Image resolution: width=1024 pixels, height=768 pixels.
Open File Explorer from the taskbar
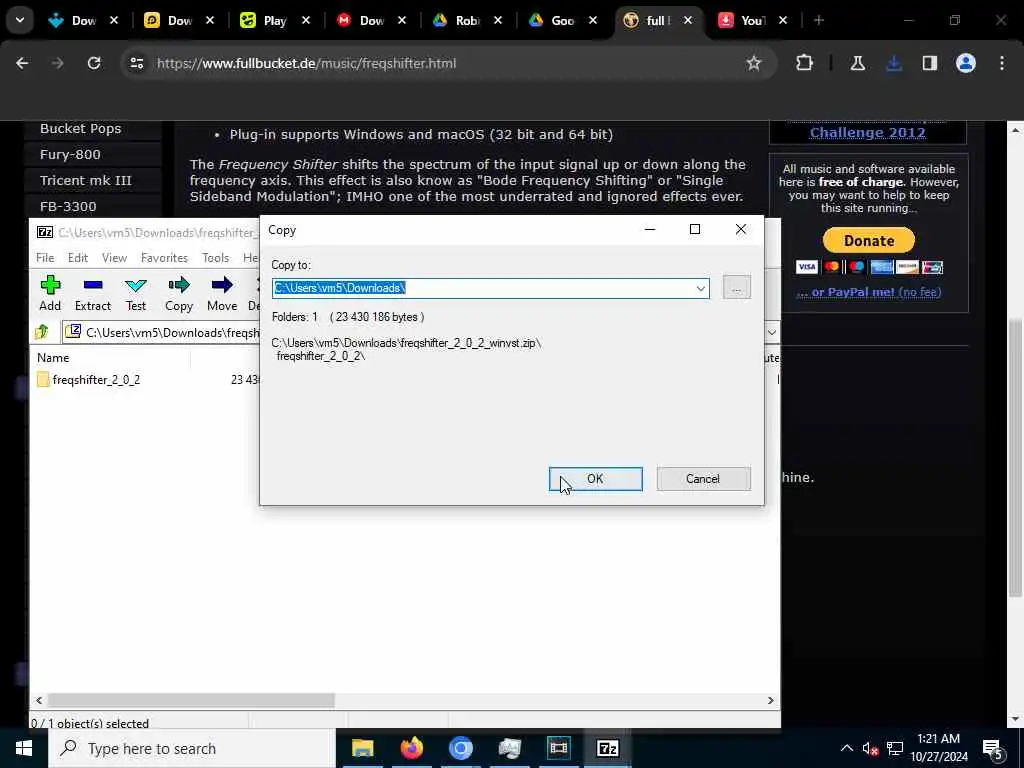point(362,748)
